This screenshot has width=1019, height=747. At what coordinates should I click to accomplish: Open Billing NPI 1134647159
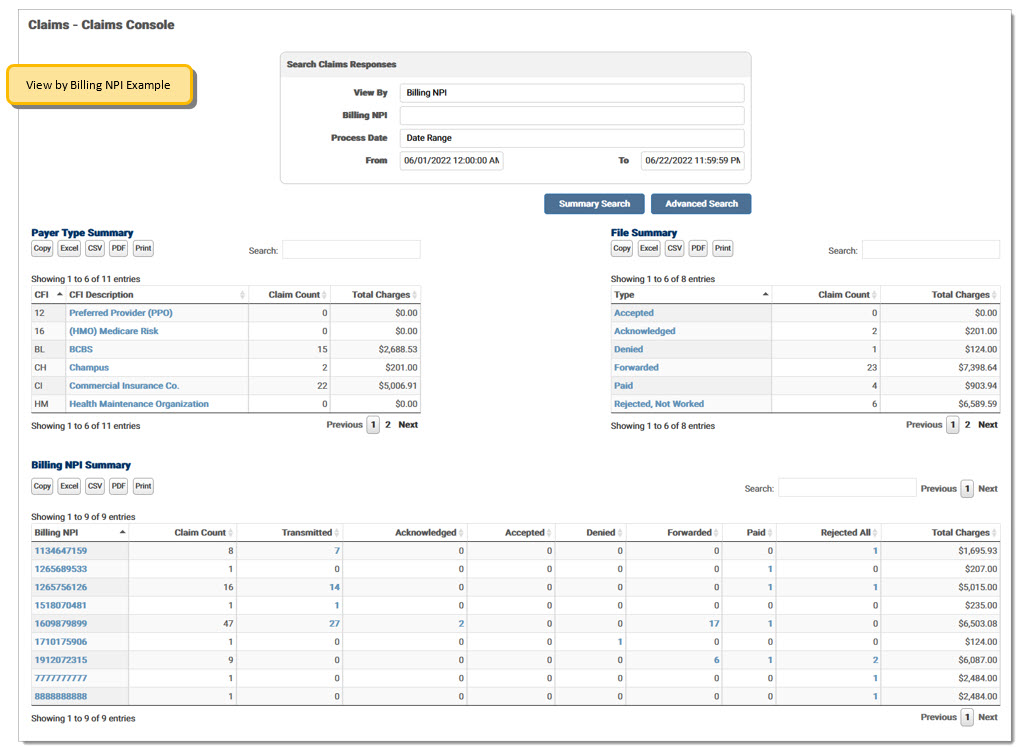(60, 551)
